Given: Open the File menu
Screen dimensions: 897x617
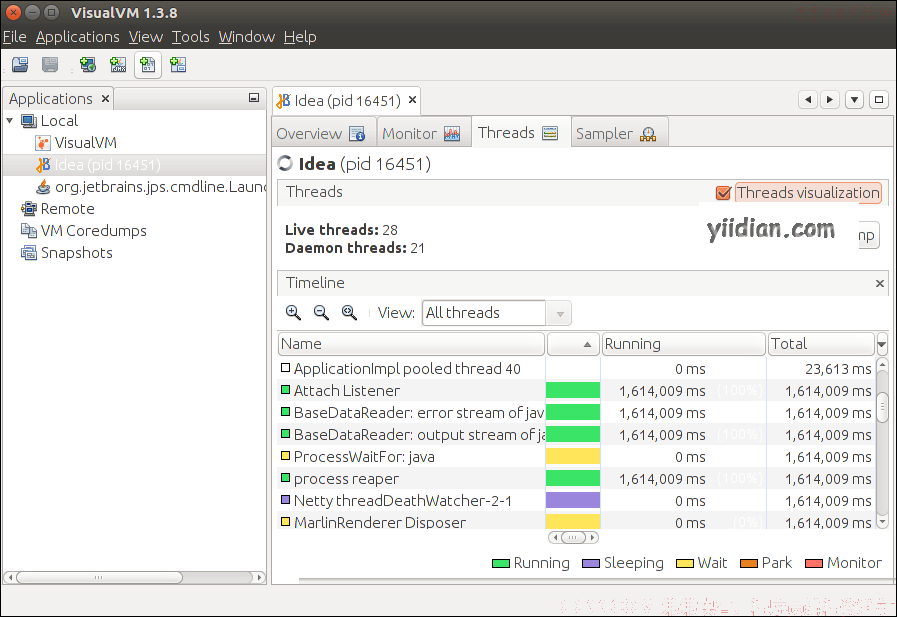Looking at the screenshot, I should (x=14, y=37).
